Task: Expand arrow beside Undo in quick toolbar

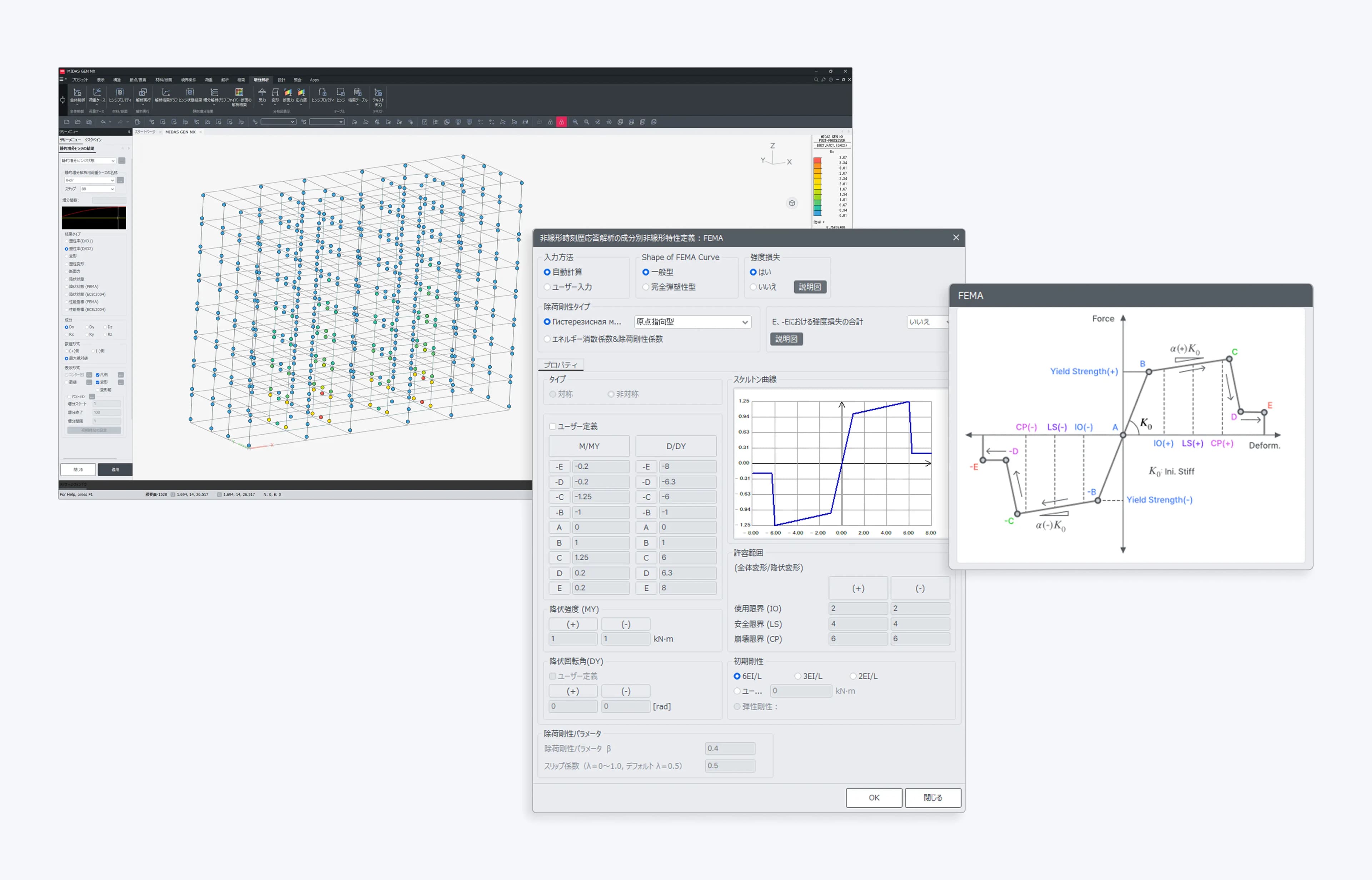Action: click(110, 122)
